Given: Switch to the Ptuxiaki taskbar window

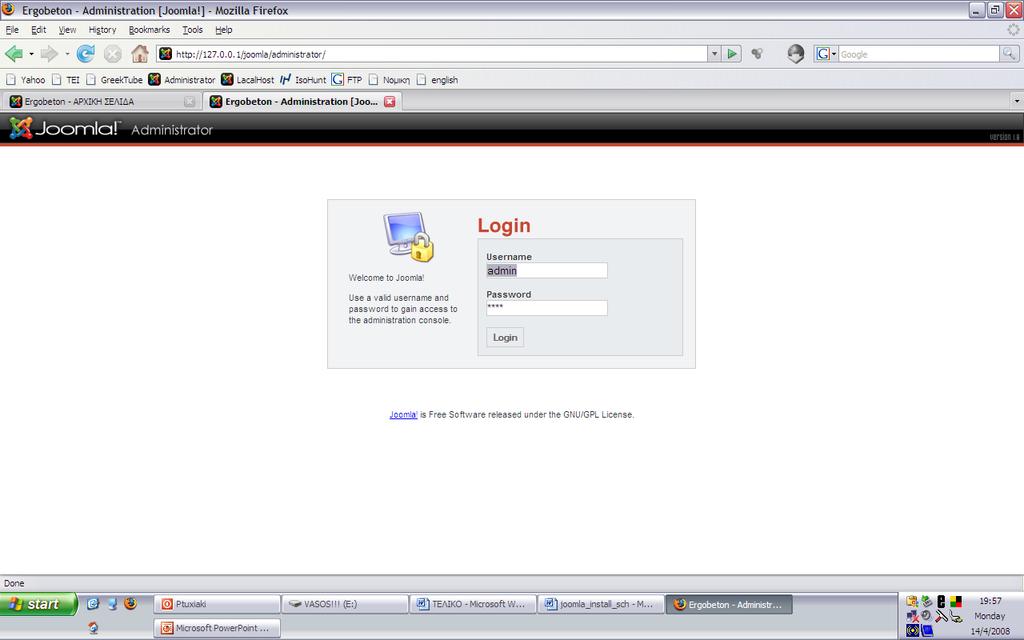Looking at the screenshot, I should click(x=217, y=604).
